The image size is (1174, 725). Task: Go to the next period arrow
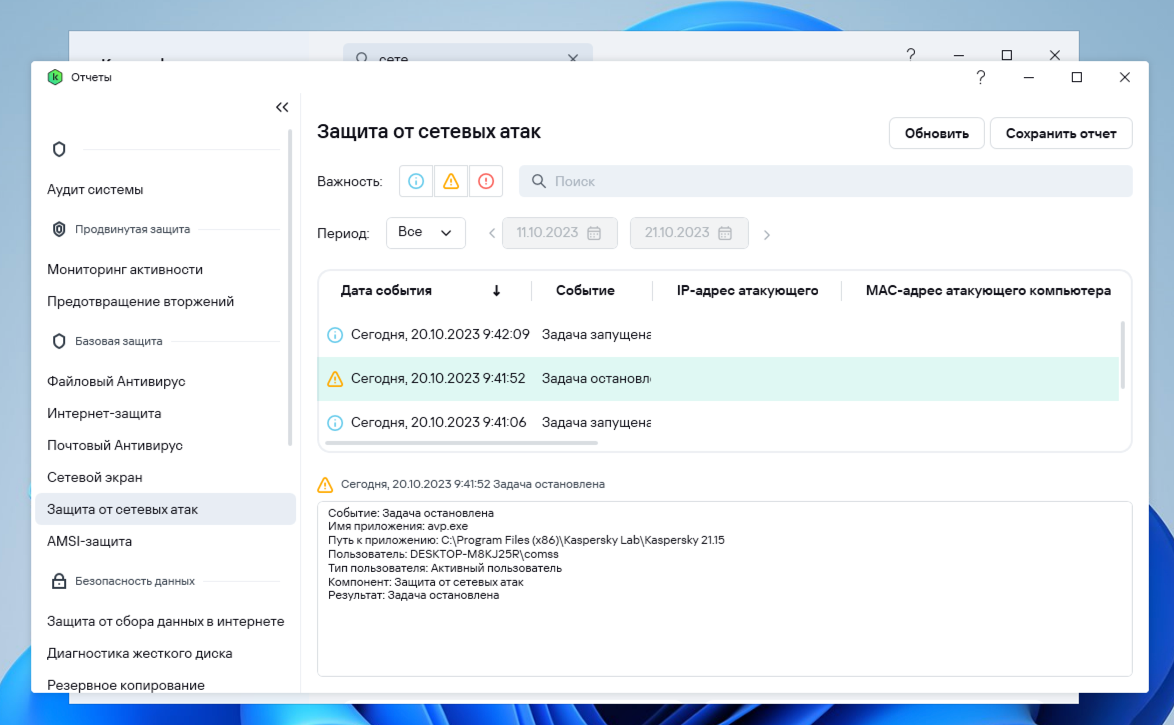coord(767,234)
